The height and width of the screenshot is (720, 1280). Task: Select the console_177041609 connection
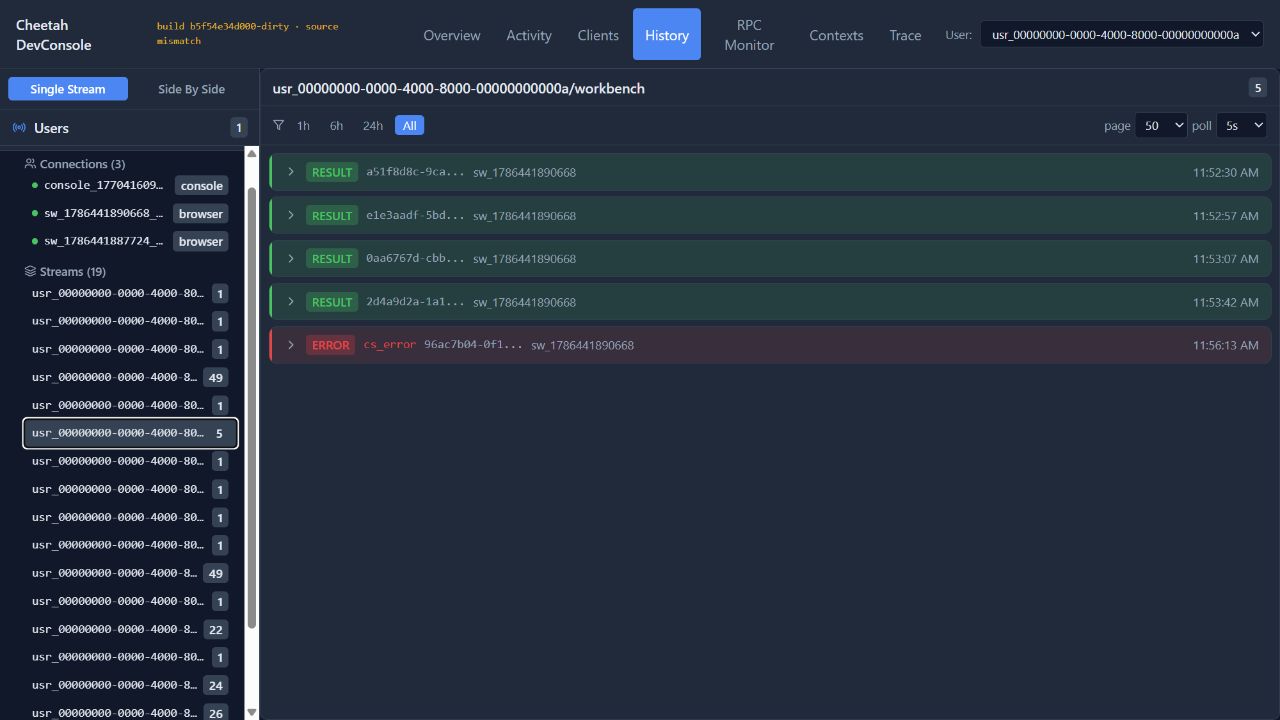[130, 185]
